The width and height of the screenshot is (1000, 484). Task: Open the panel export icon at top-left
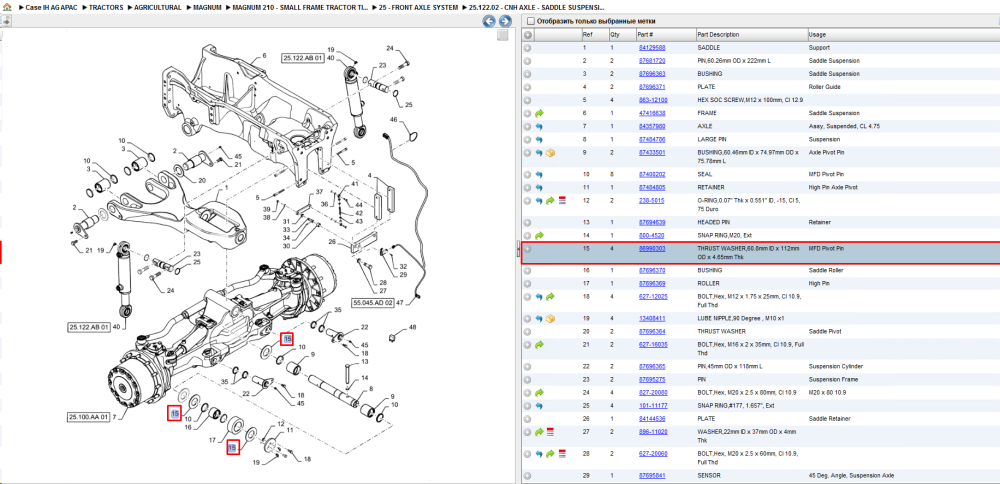point(6,21)
